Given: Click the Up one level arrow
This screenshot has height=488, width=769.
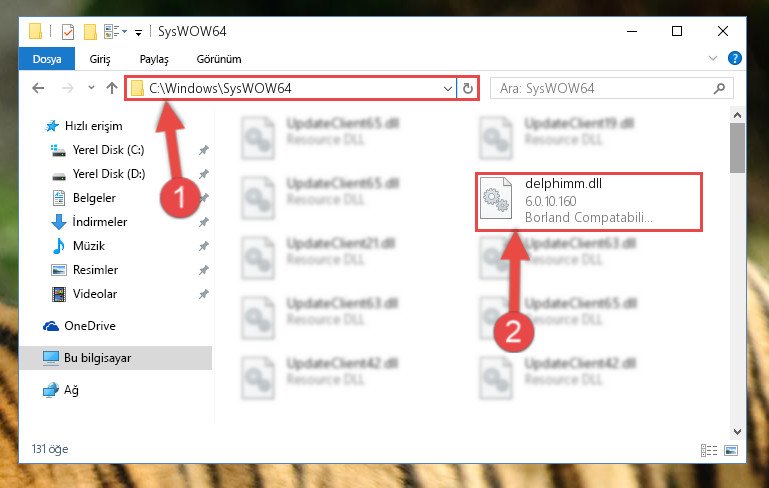Looking at the screenshot, I should click(112, 88).
